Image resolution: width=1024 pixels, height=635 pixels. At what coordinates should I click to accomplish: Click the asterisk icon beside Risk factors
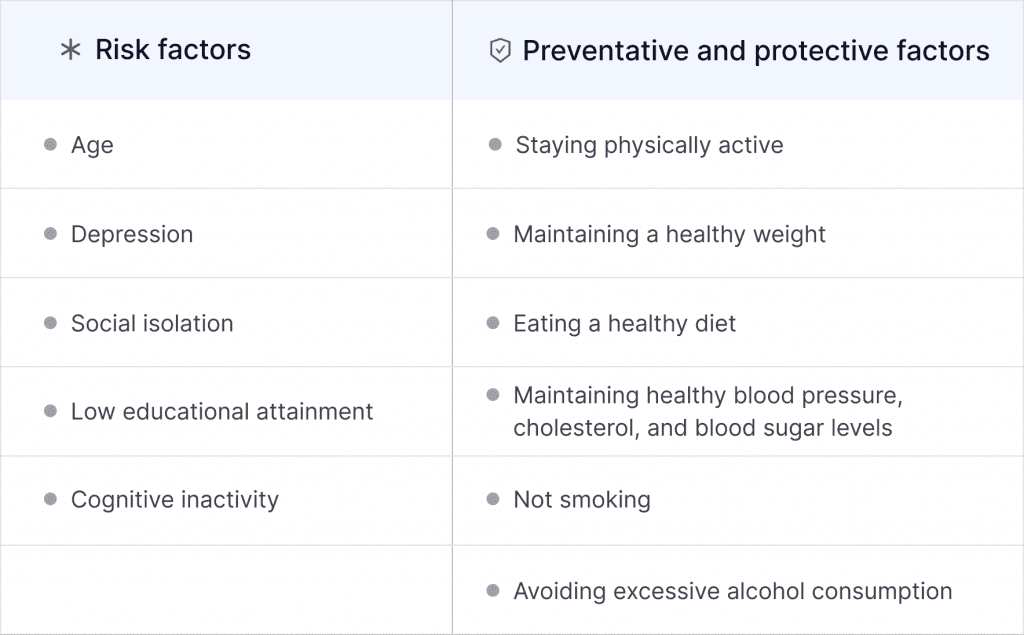coord(70,51)
